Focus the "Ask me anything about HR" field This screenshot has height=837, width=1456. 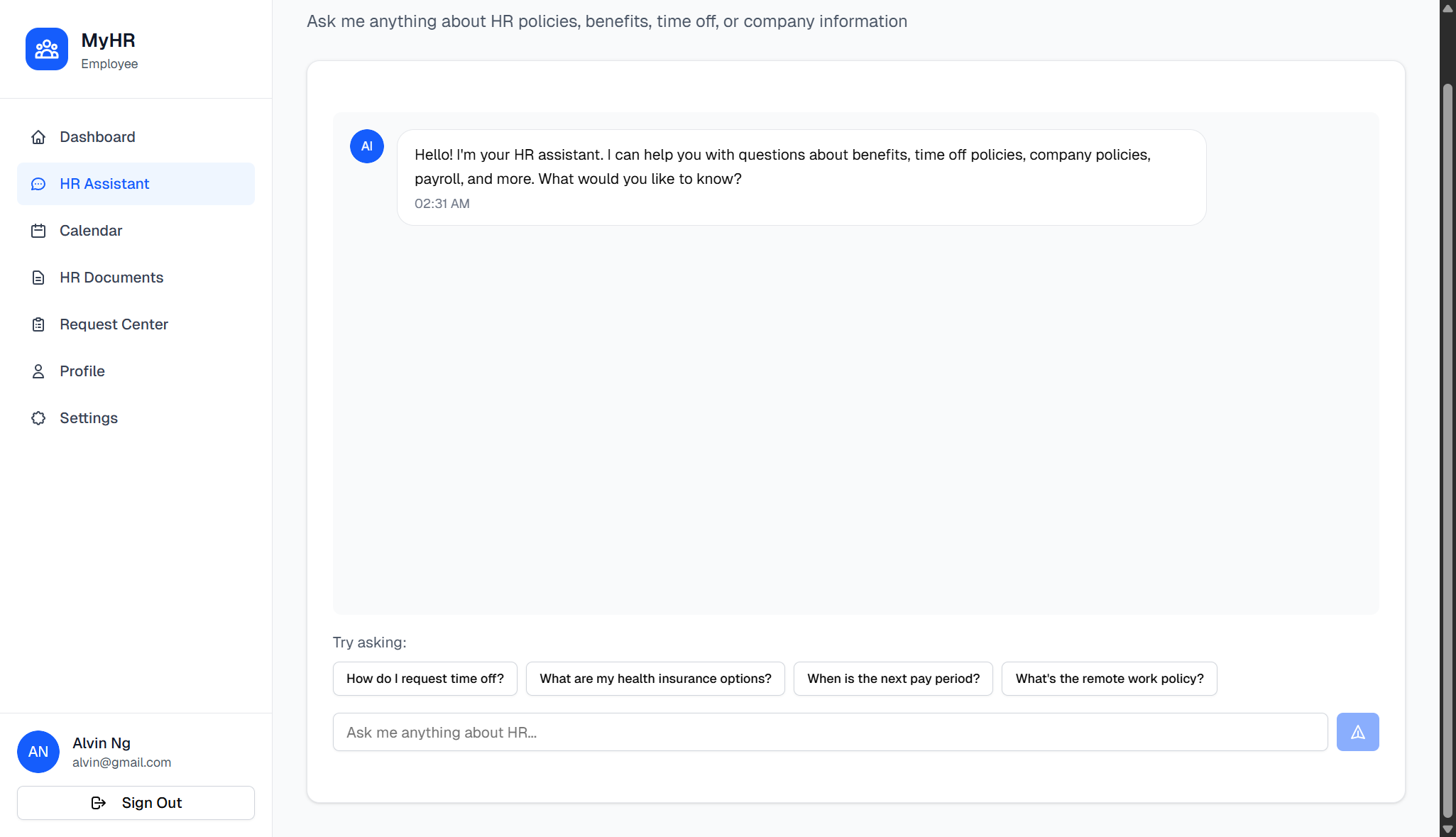[829, 732]
